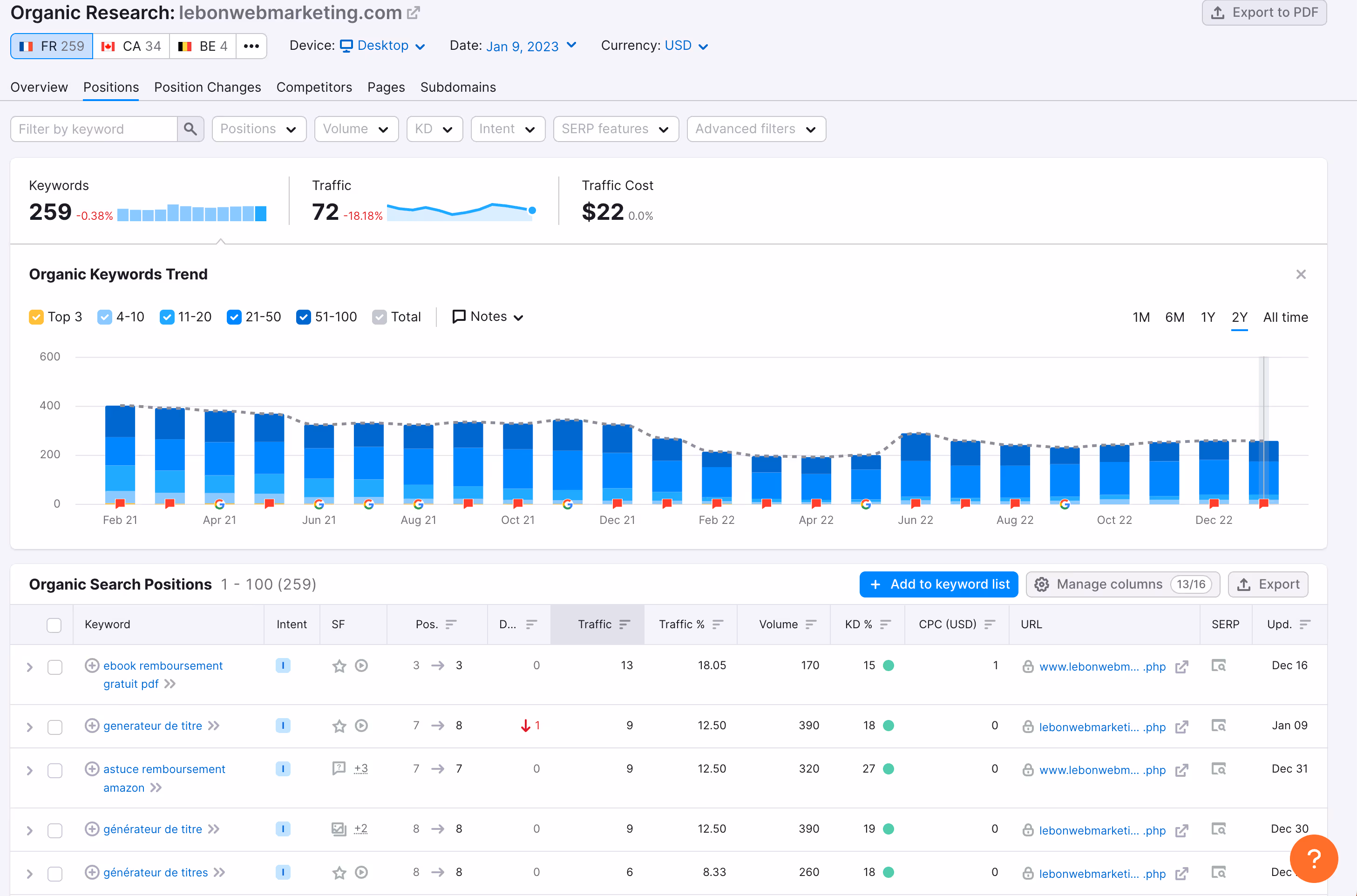Open external link icon next to lebonwebmarketing.com
Screen dimensions: 1357x896
413,13
